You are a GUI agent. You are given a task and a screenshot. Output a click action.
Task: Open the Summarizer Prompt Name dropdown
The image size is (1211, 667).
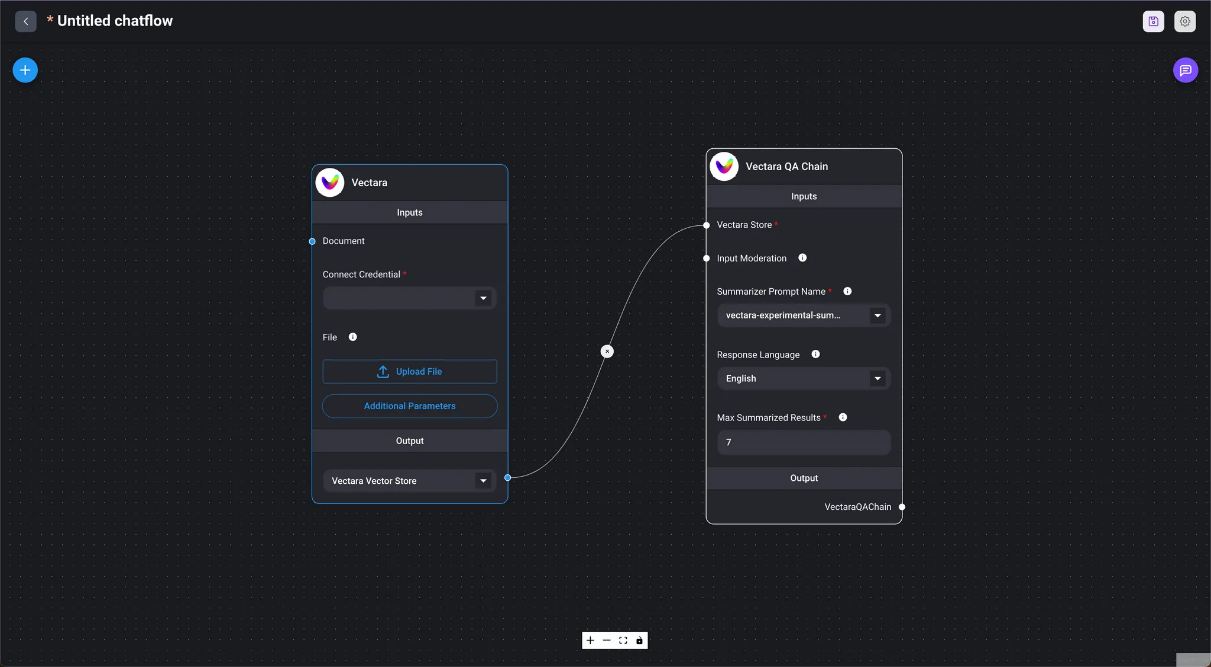click(803, 316)
